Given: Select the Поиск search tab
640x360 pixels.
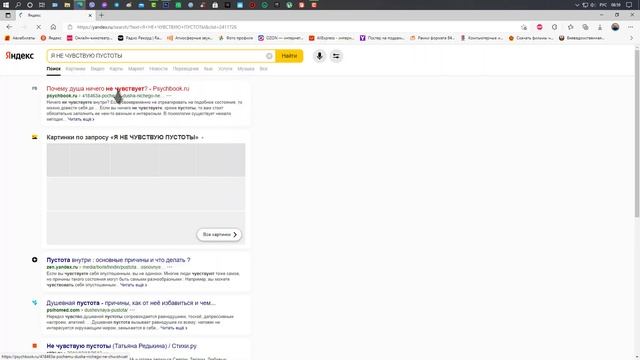Looking at the screenshot, I should [53, 69].
